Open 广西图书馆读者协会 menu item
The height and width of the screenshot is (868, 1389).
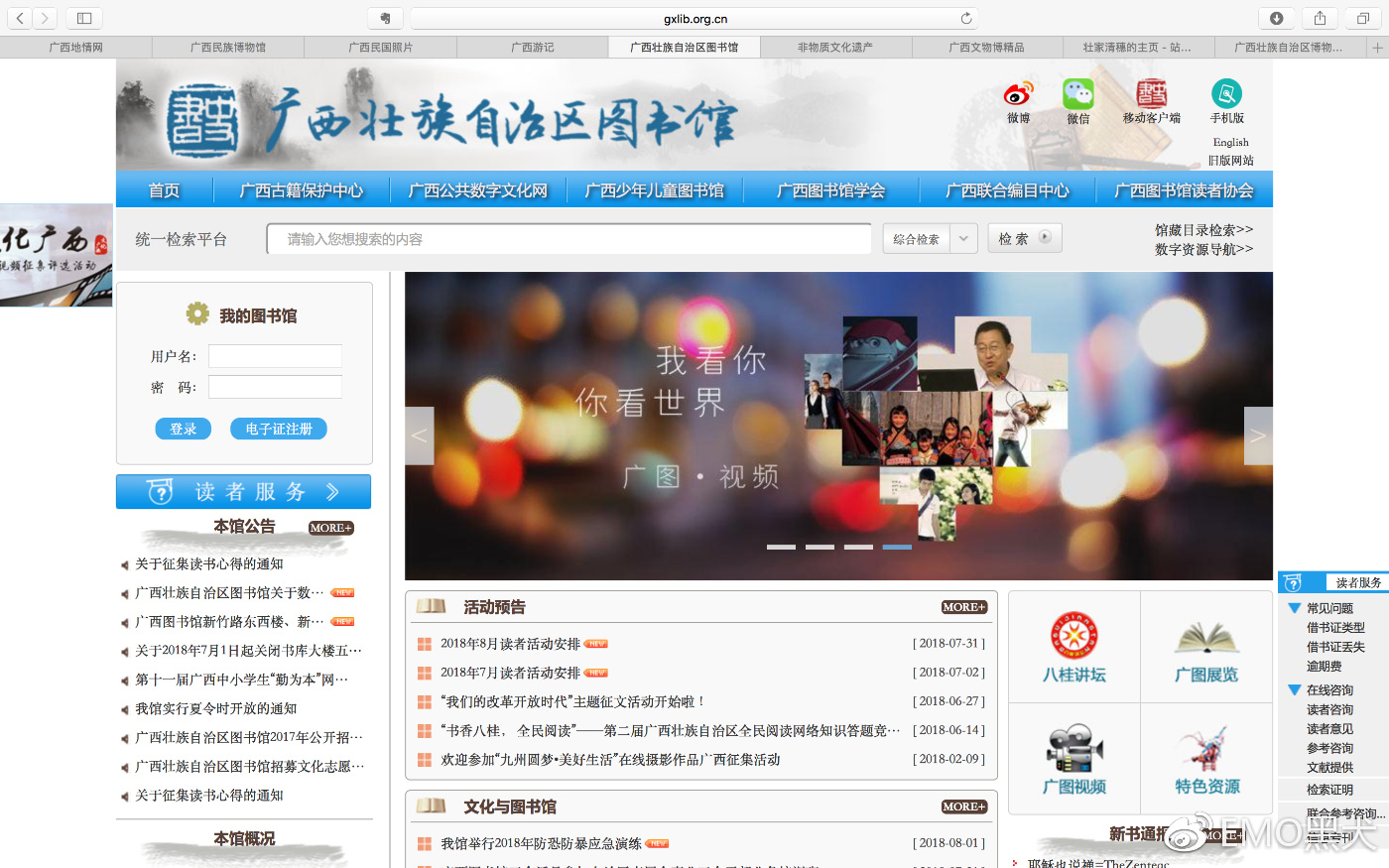(1184, 190)
